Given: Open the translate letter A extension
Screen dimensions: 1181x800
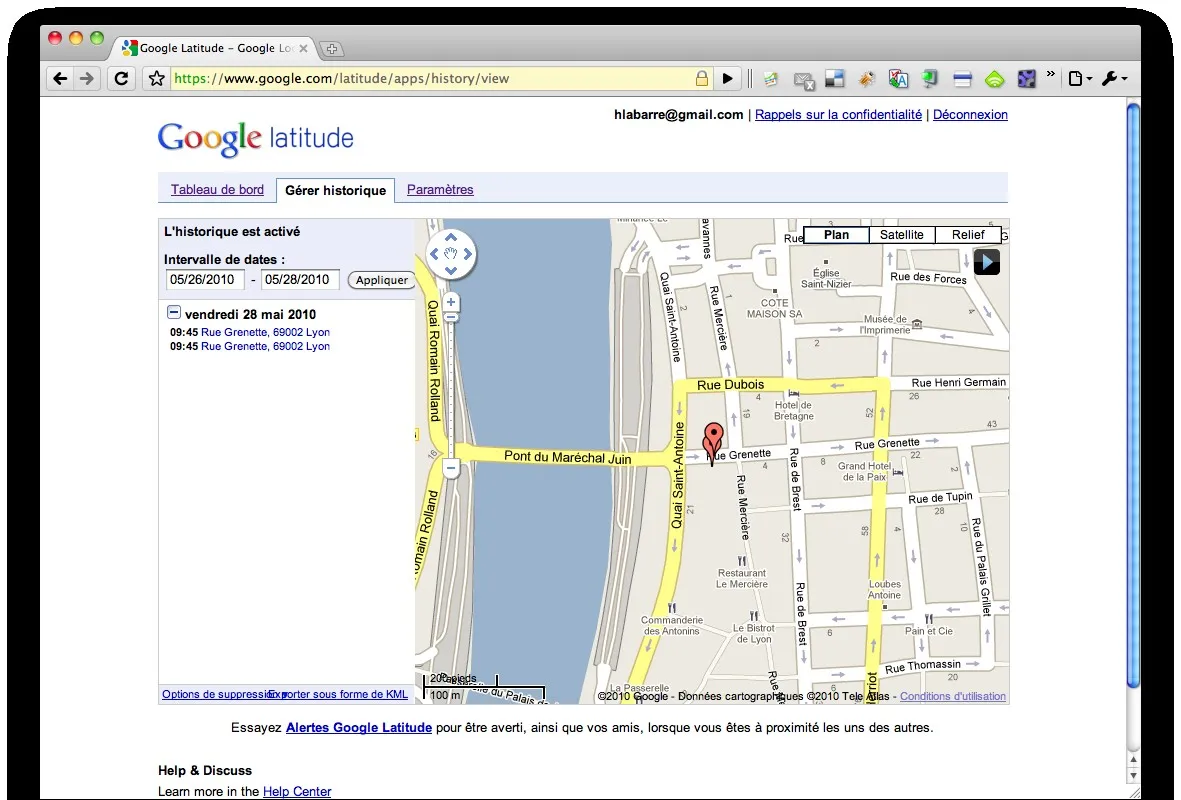Looking at the screenshot, I should pos(898,78).
